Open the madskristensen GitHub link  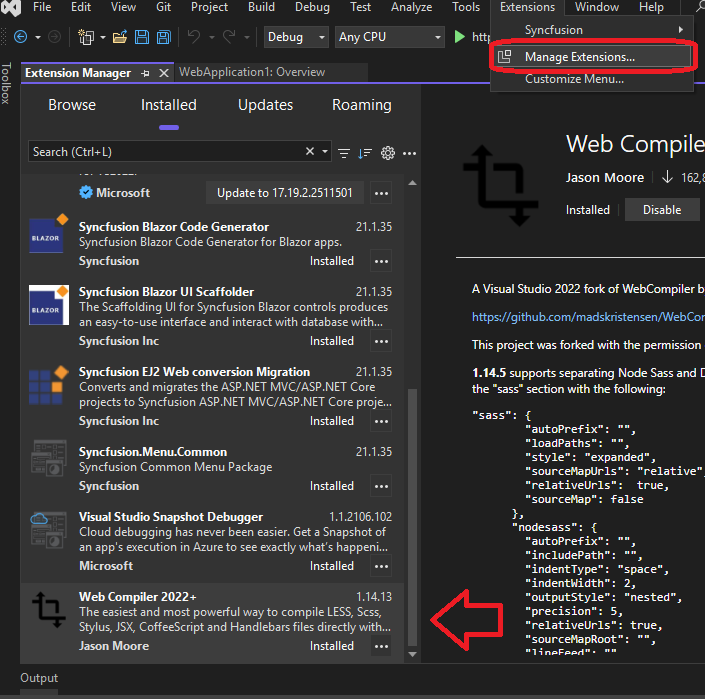(x=588, y=317)
